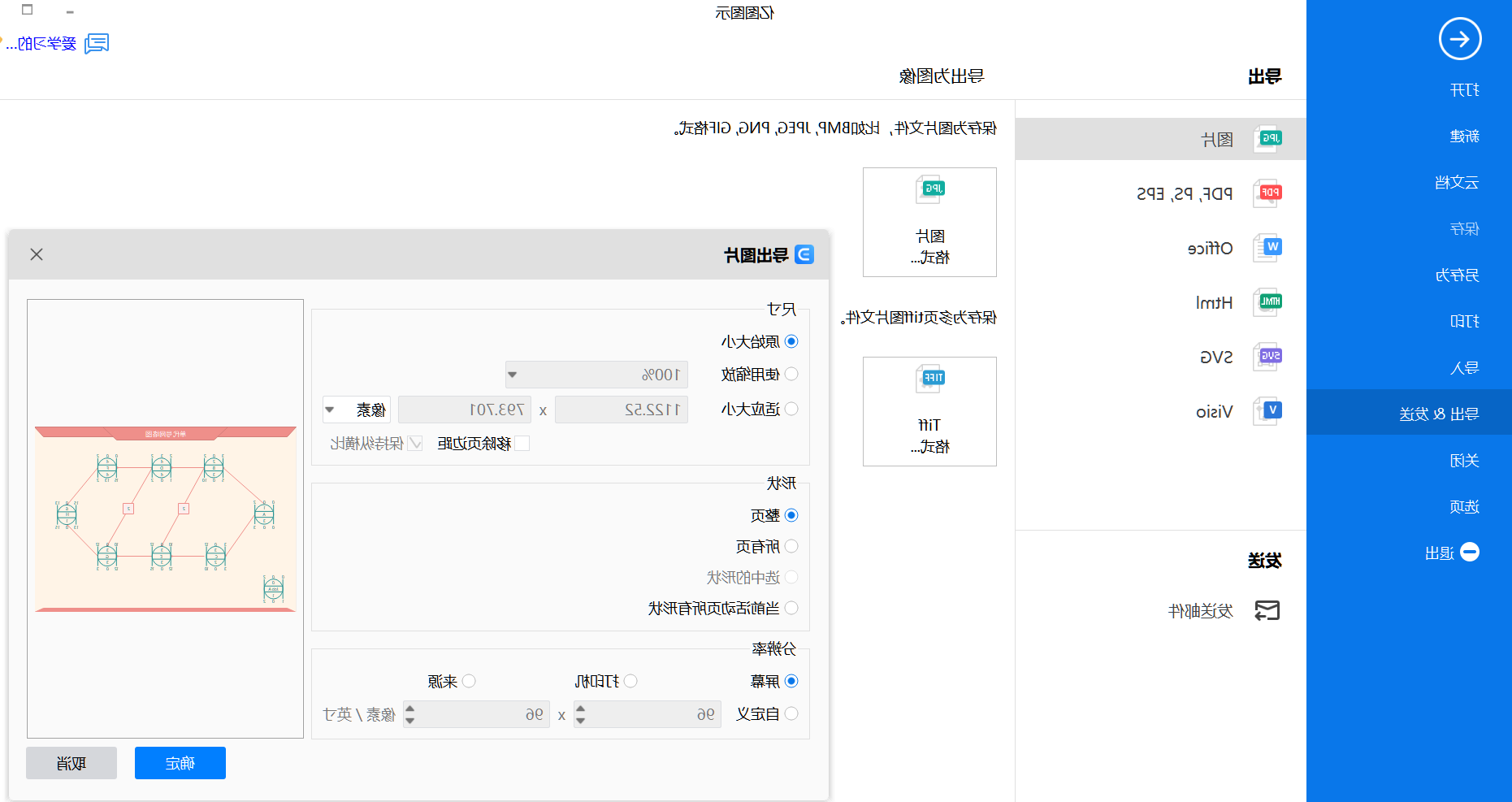Select 当前活动页所有形状 option
1512x802 pixels.
pos(791,608)
